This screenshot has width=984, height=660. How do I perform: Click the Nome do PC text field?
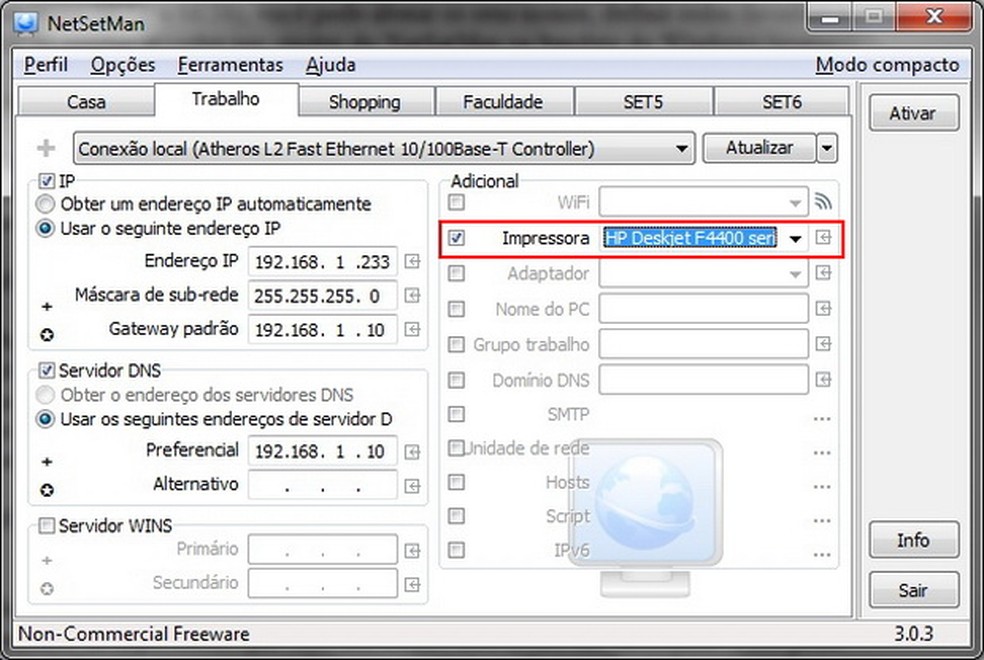pyautogui.click(x=703, y=309)
